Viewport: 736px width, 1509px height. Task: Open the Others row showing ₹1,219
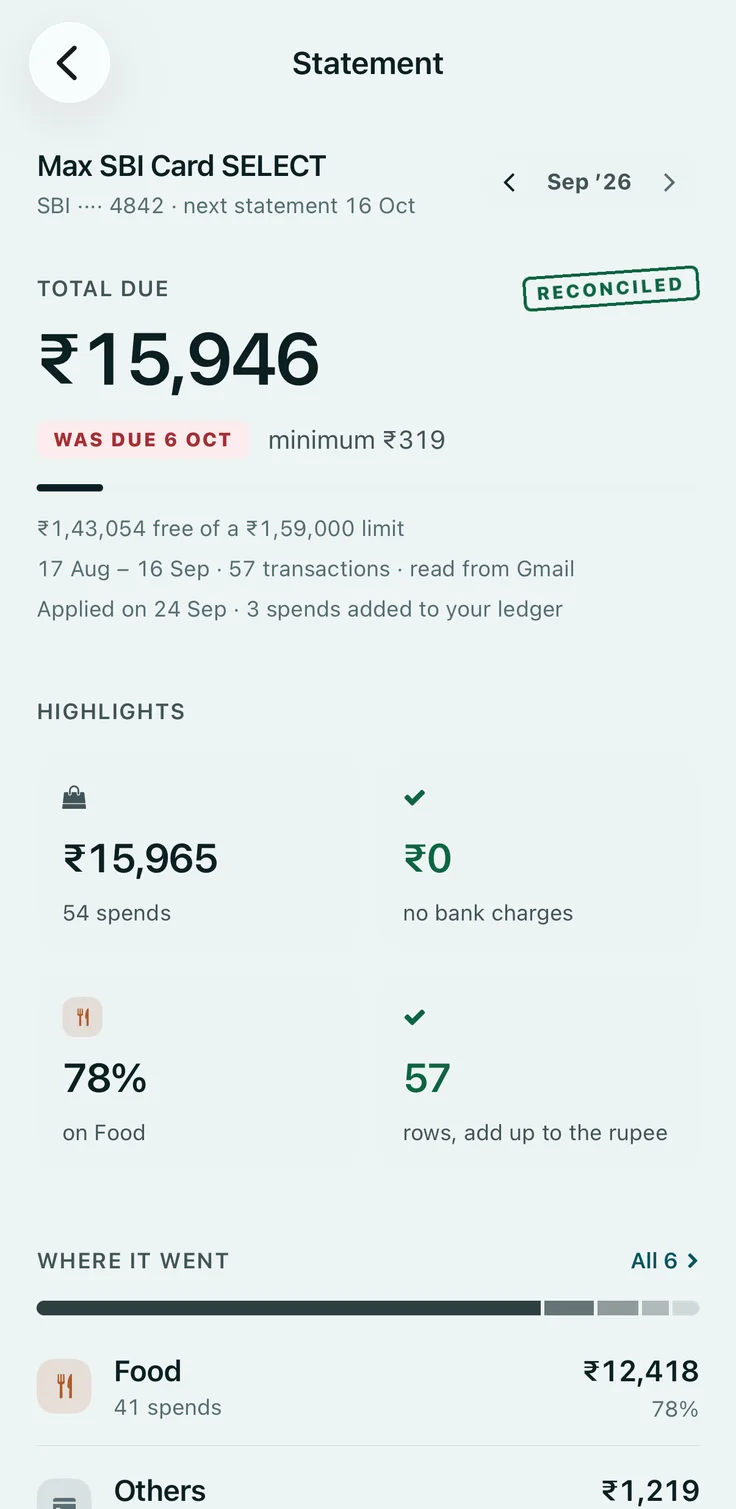[368, 1488]
